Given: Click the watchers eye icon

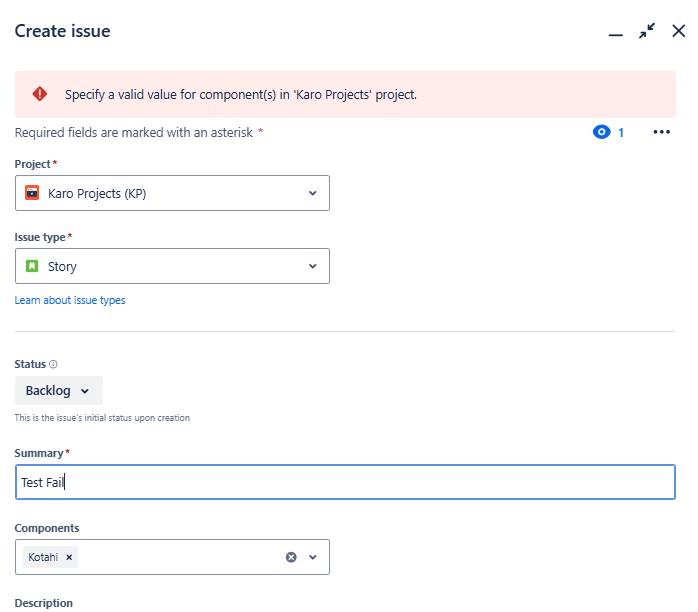Looking at the screenshot, I should [601, 132].
